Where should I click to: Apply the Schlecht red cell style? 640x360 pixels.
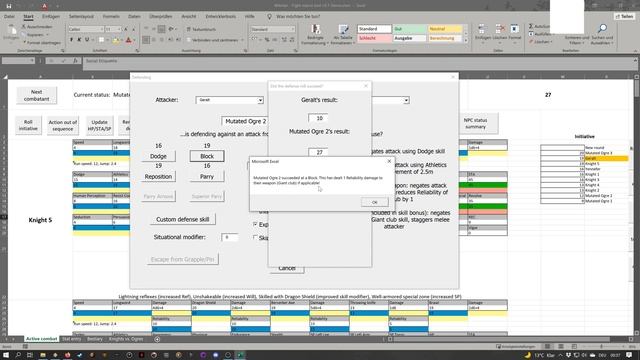[374, 38]
